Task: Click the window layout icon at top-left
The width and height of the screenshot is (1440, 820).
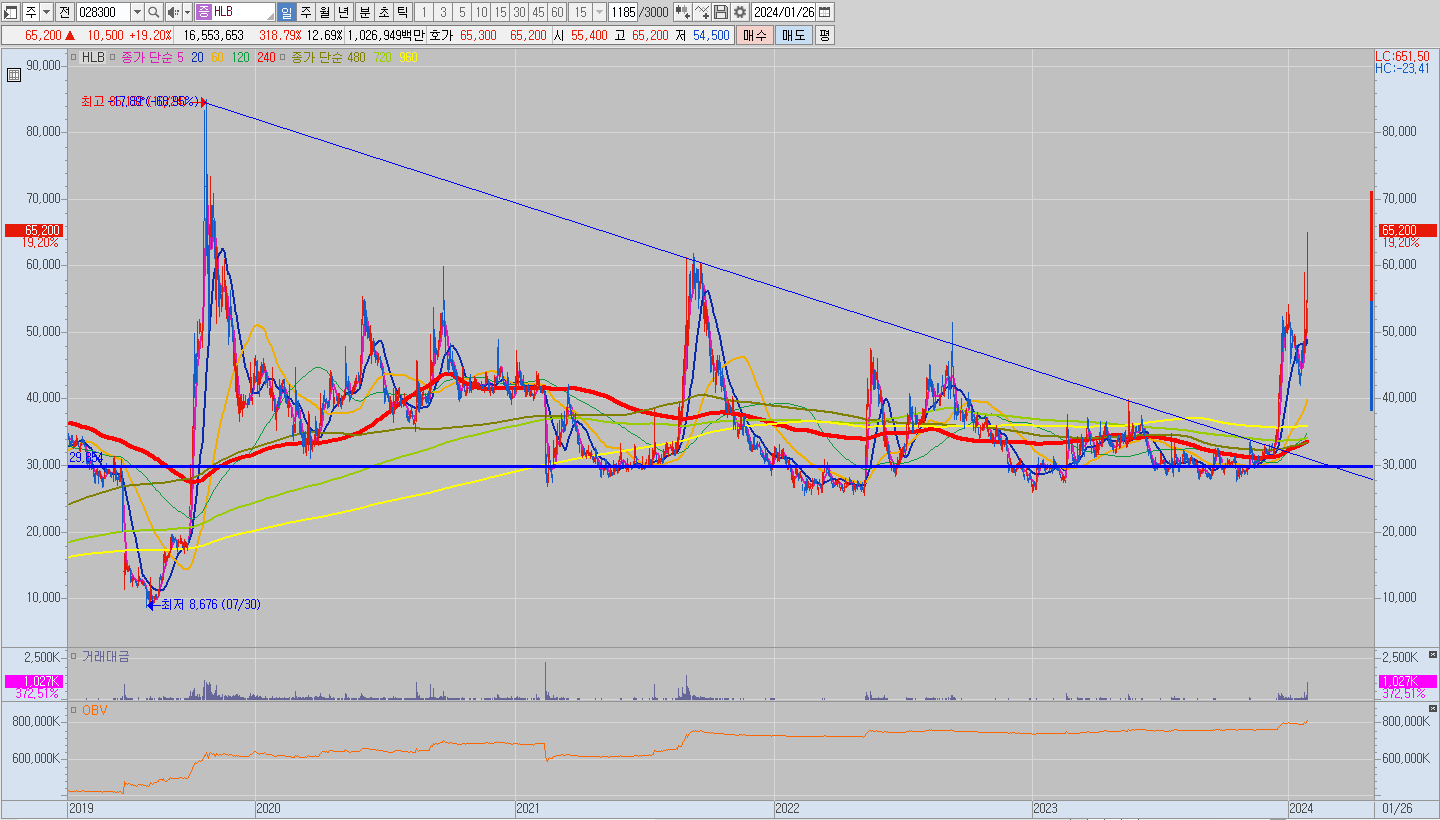Action: pos(10,12)
